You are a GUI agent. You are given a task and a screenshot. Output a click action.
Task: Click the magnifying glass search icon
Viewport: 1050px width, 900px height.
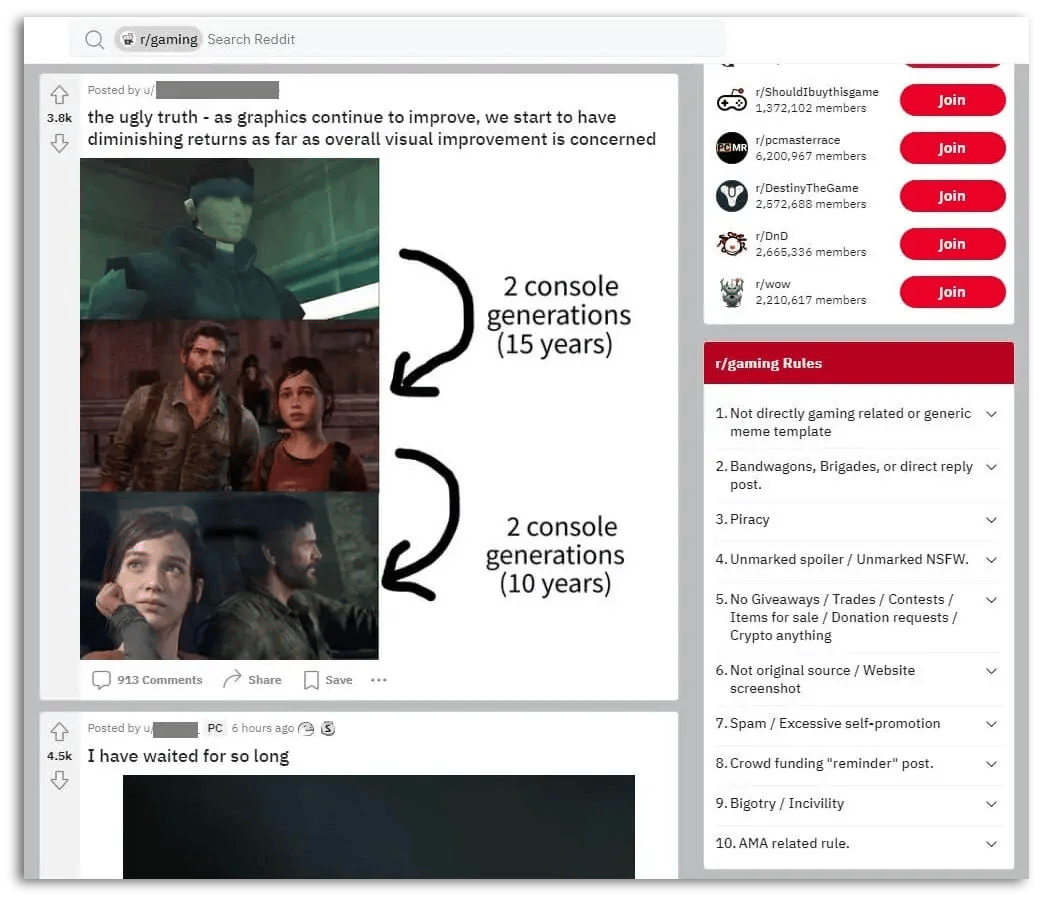click(94, 39)
